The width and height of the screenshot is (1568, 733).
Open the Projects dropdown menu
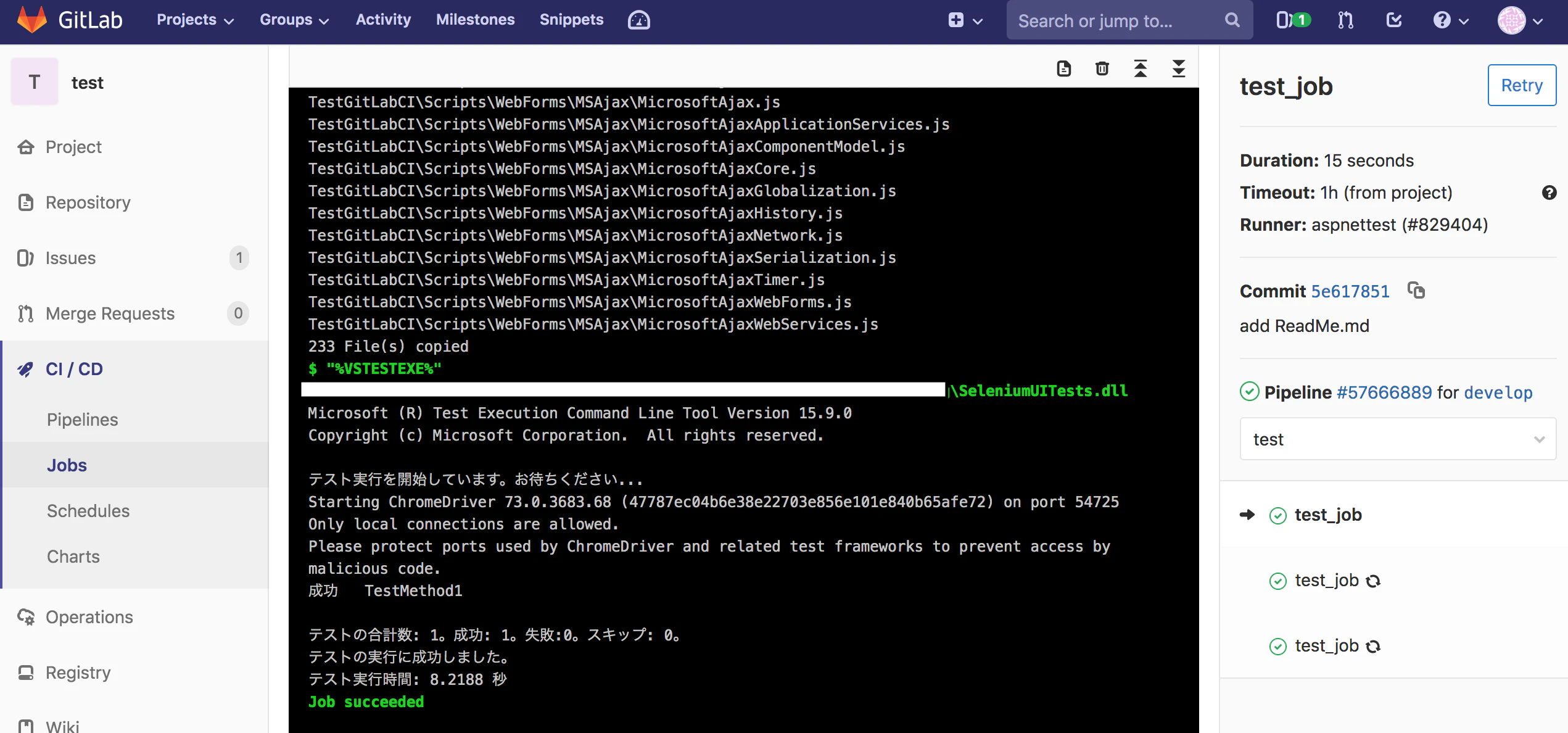click(x=195, y=20)
